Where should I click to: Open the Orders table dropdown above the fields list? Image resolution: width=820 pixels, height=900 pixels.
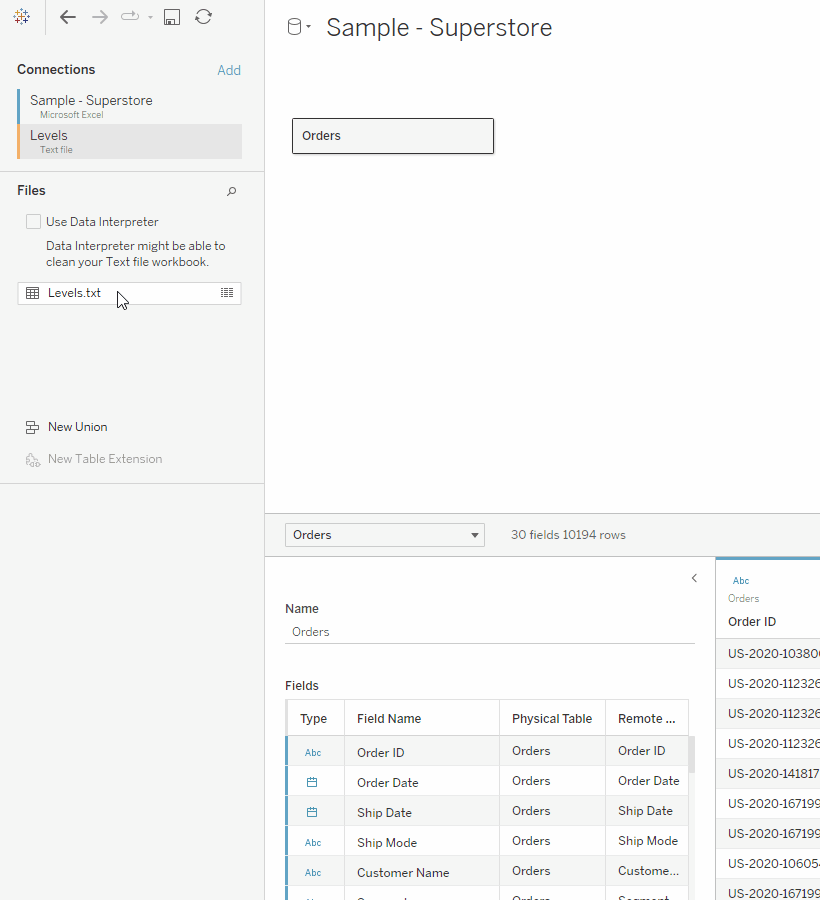tap(384, 535)
